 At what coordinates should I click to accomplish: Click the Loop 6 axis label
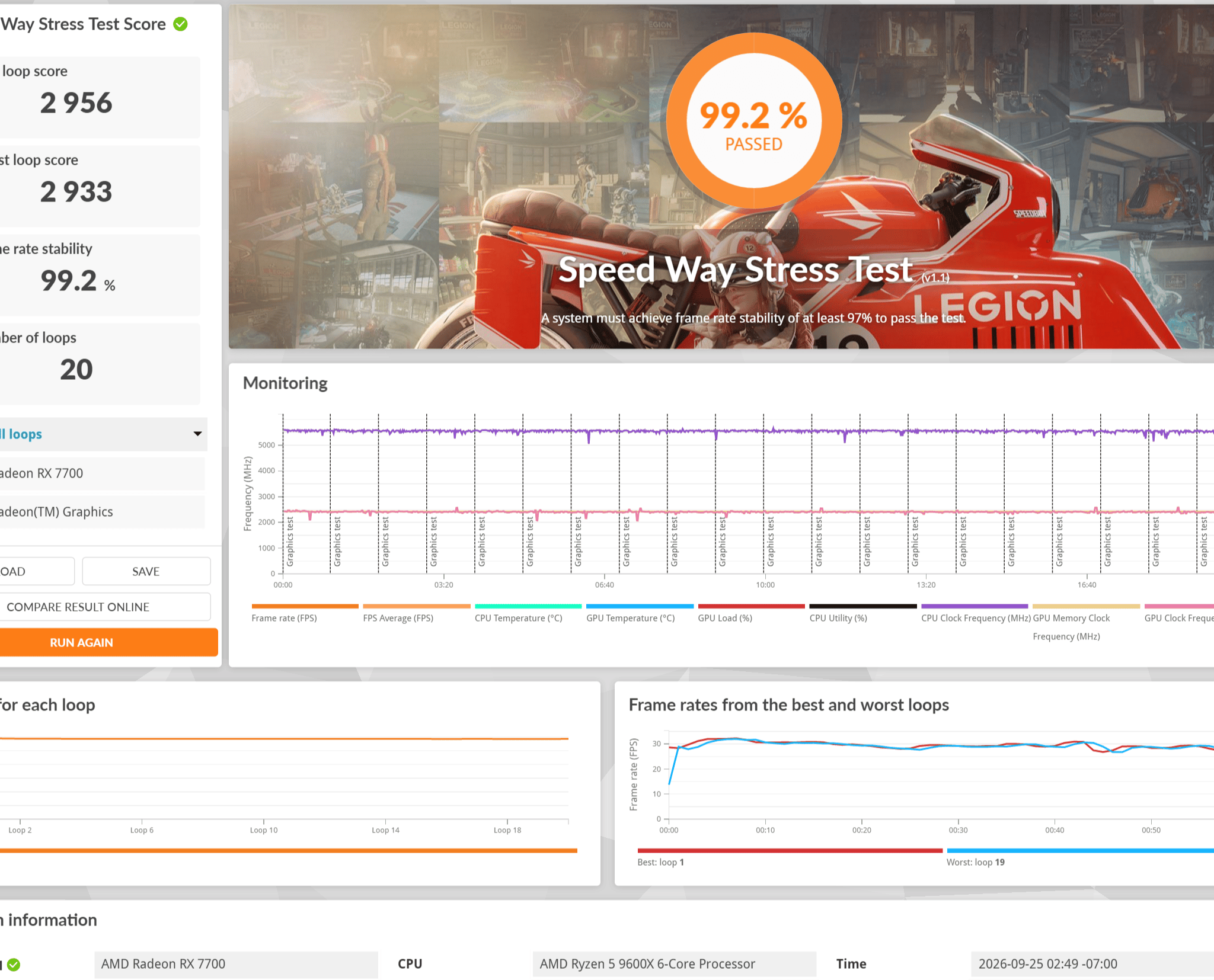(x=142, y=830)
